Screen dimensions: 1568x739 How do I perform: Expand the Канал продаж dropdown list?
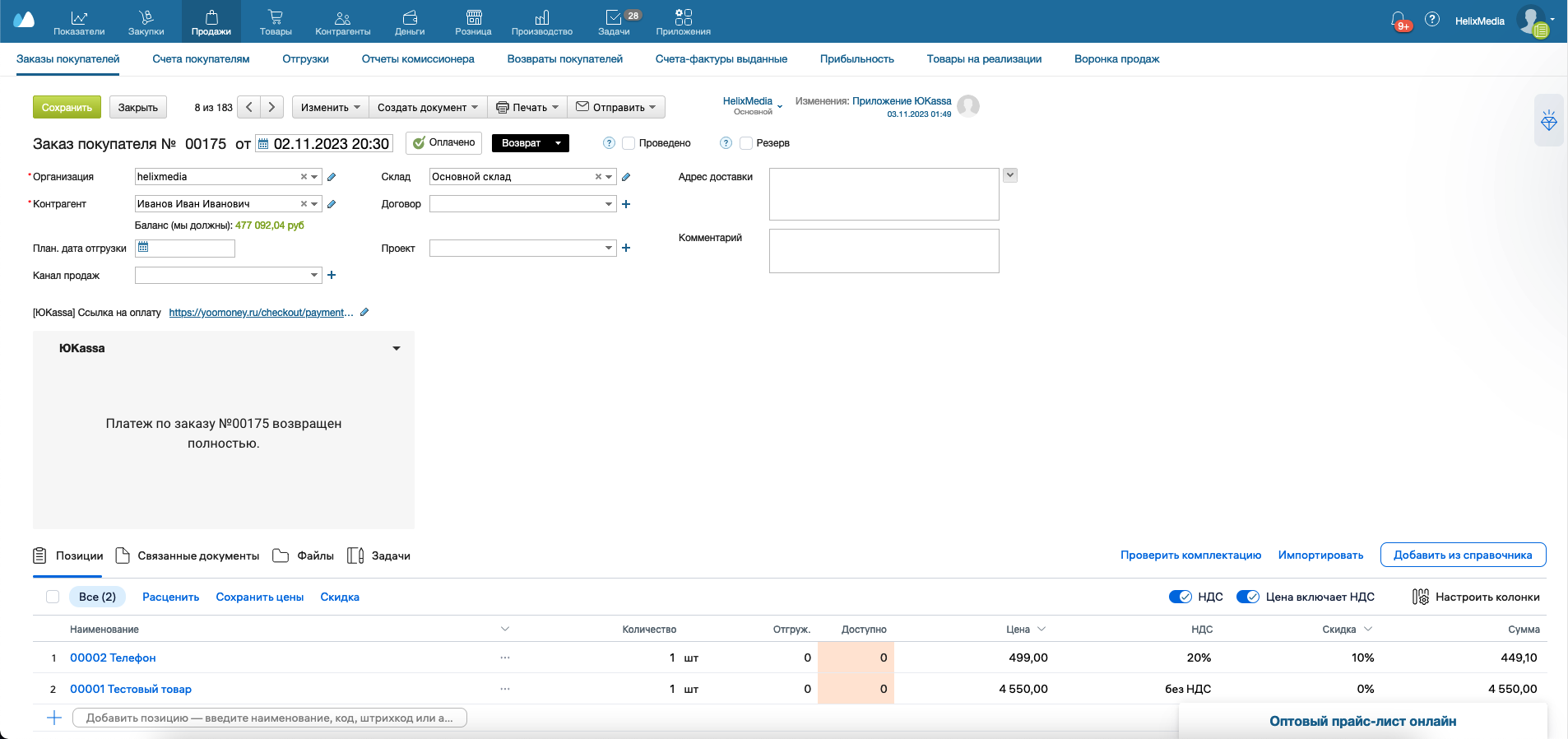click(x=314, y=275)
